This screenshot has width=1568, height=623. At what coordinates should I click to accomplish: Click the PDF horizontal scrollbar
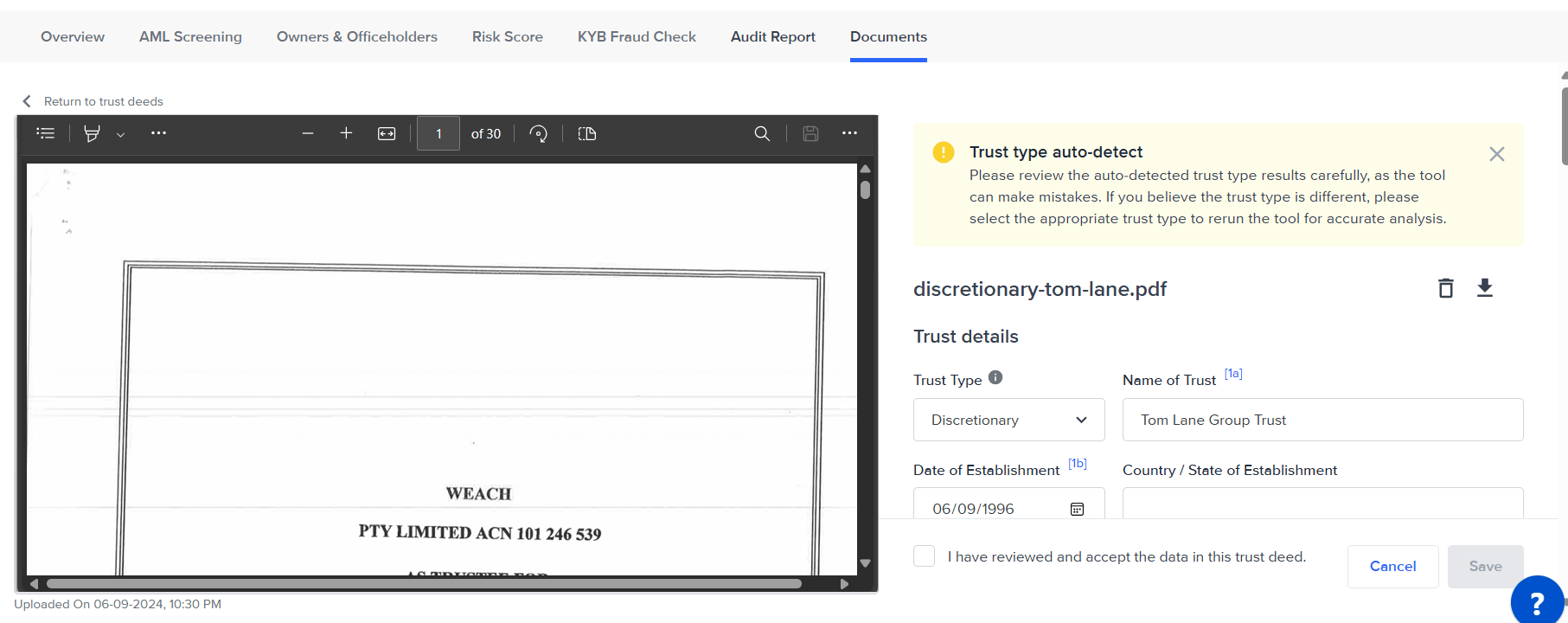(424, 583)
